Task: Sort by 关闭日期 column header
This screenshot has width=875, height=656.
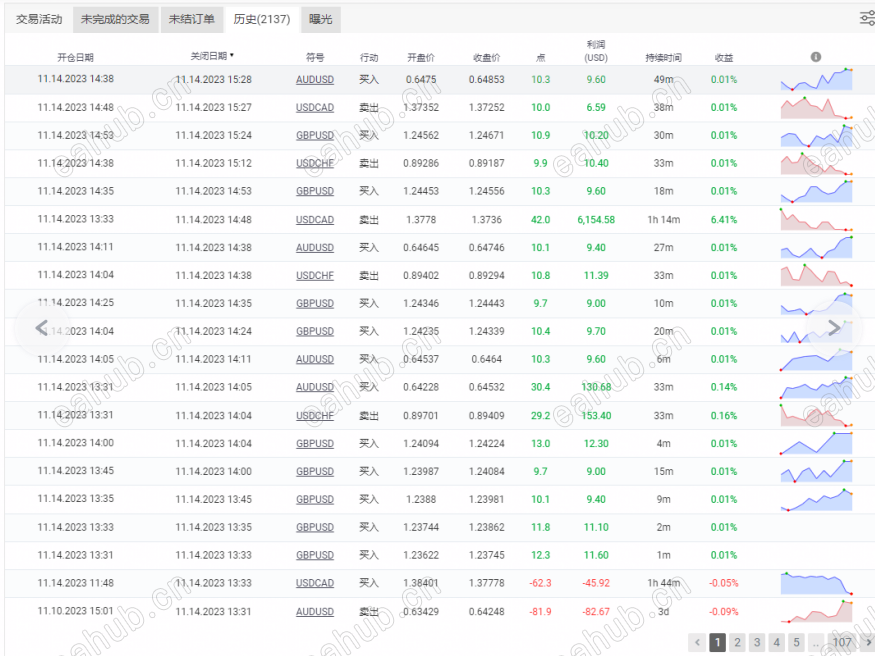Action: (212, 56)
